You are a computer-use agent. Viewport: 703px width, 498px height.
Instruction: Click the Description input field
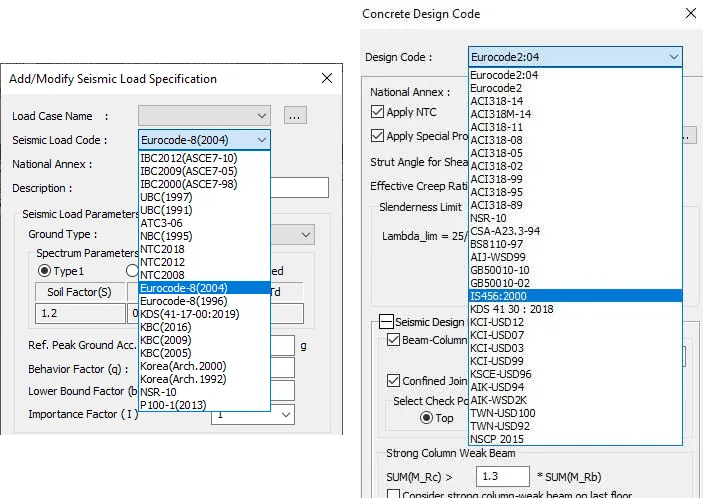[299, 187]
